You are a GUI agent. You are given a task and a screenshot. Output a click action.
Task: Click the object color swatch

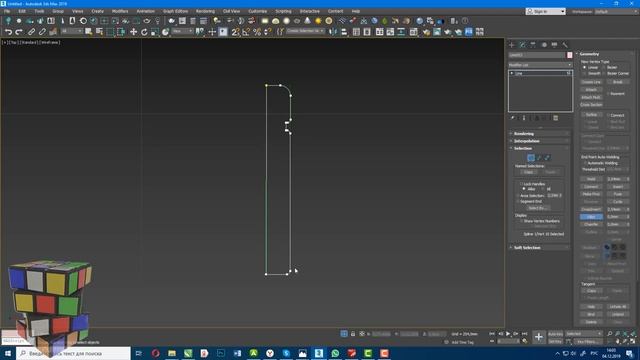[569, 55]
